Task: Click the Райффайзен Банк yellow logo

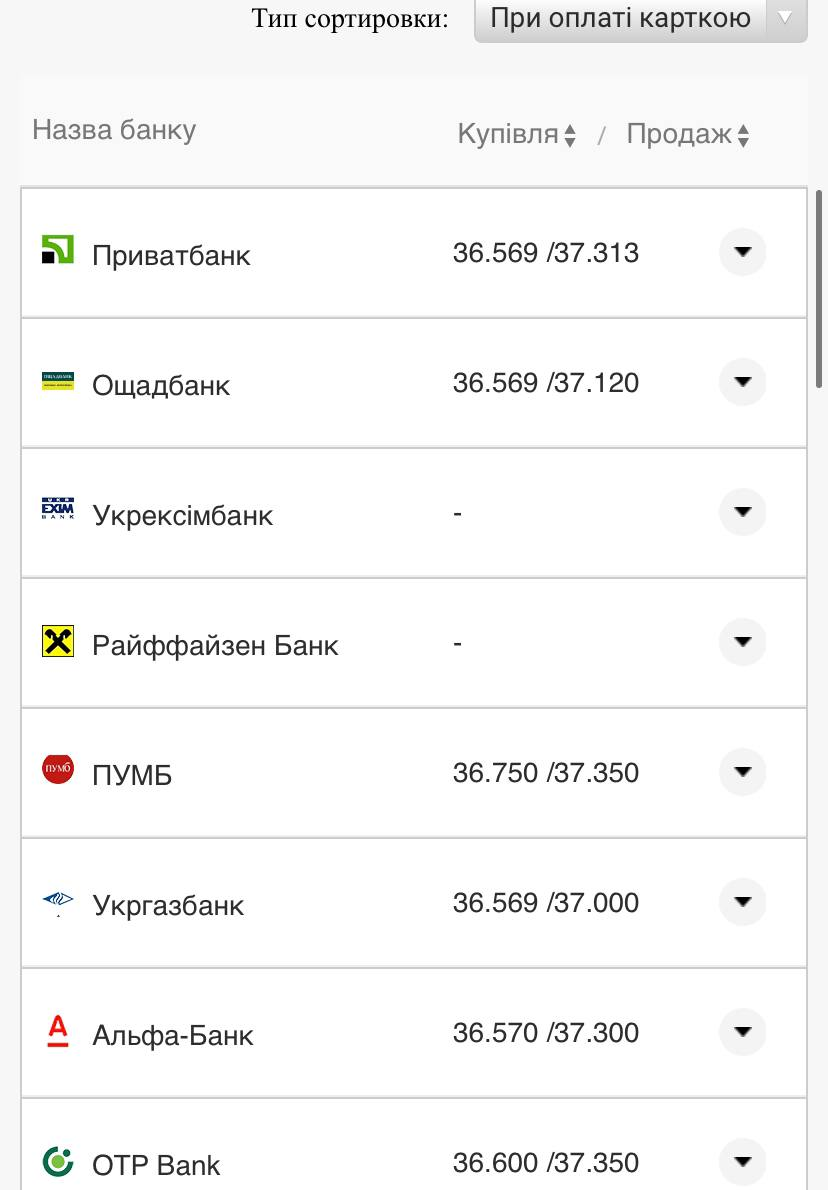Action: click(58, 641)
